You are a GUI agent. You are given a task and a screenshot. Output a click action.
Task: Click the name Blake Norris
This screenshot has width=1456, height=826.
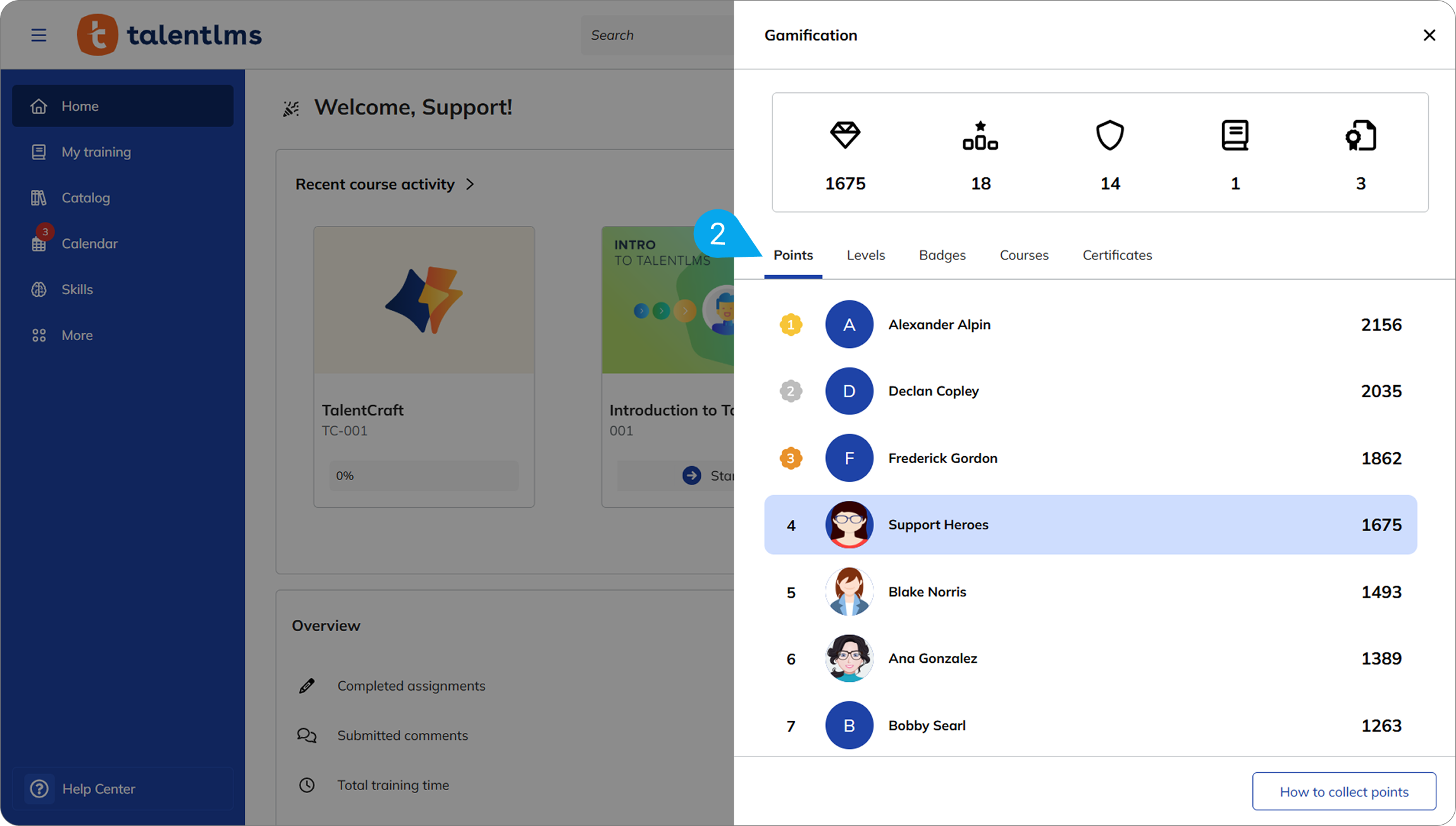[927, 592]
